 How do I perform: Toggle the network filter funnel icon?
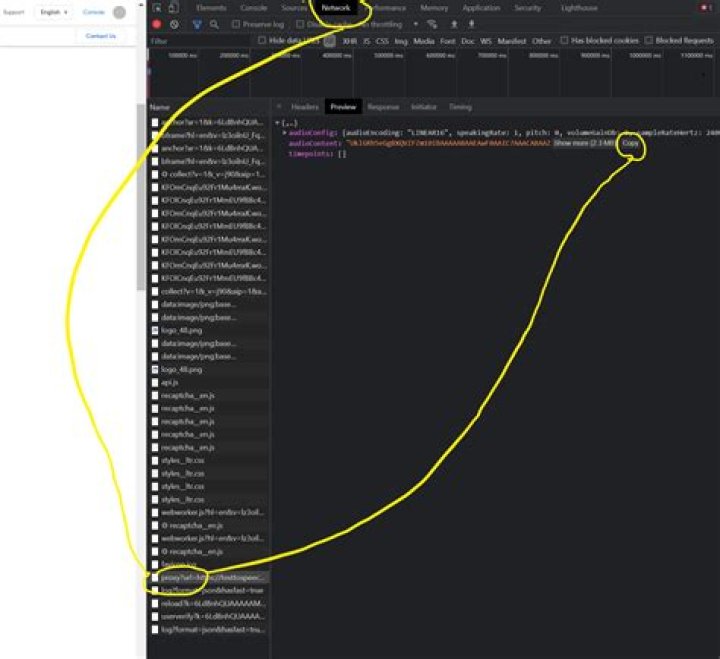[x=197, y=24]
